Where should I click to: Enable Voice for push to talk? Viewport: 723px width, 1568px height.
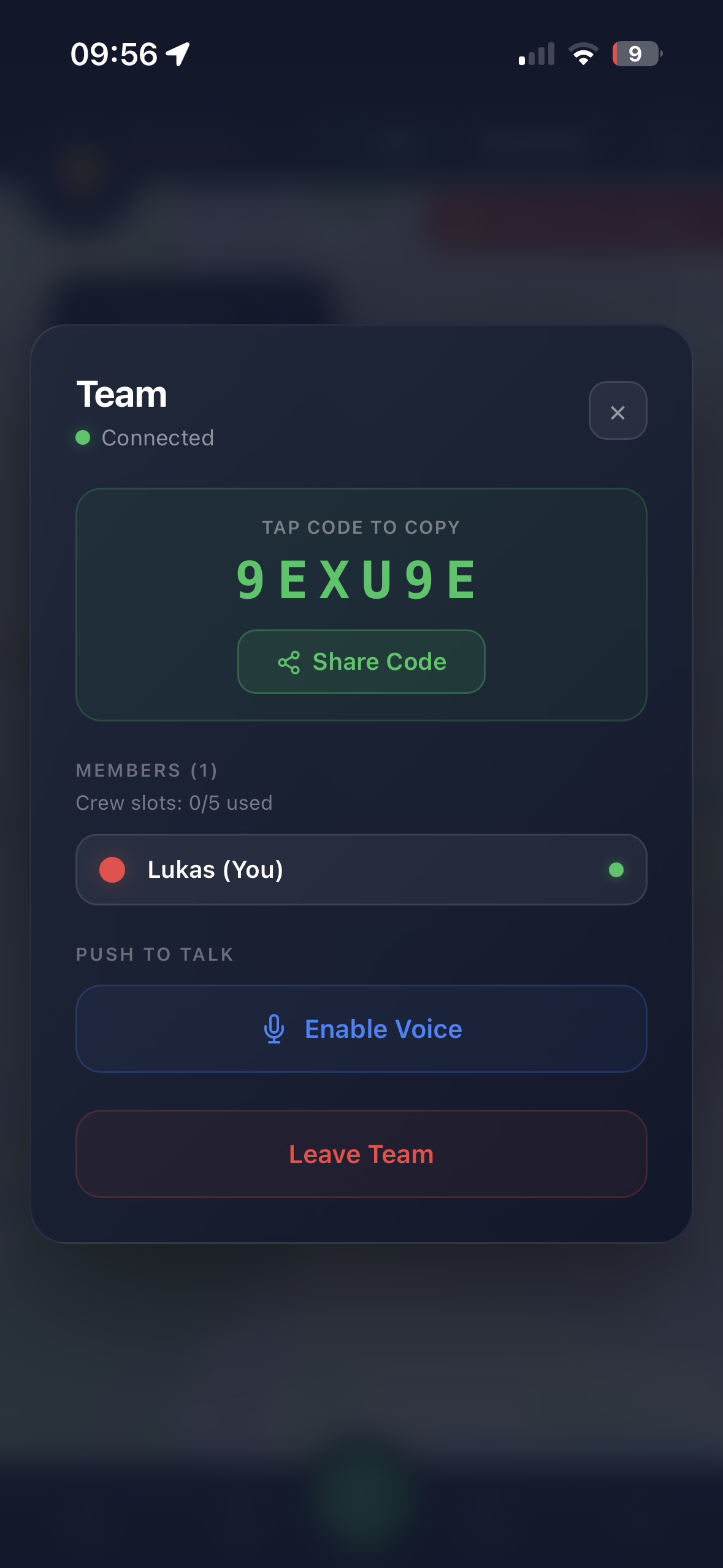361,1029
